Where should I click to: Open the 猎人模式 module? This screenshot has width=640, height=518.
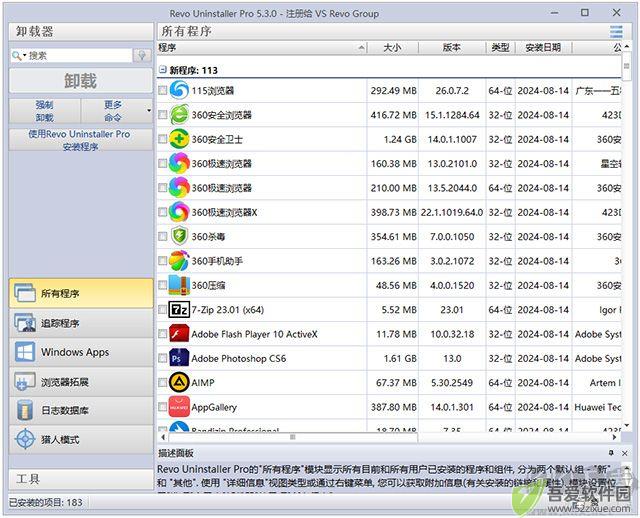[x=81, y=440]
